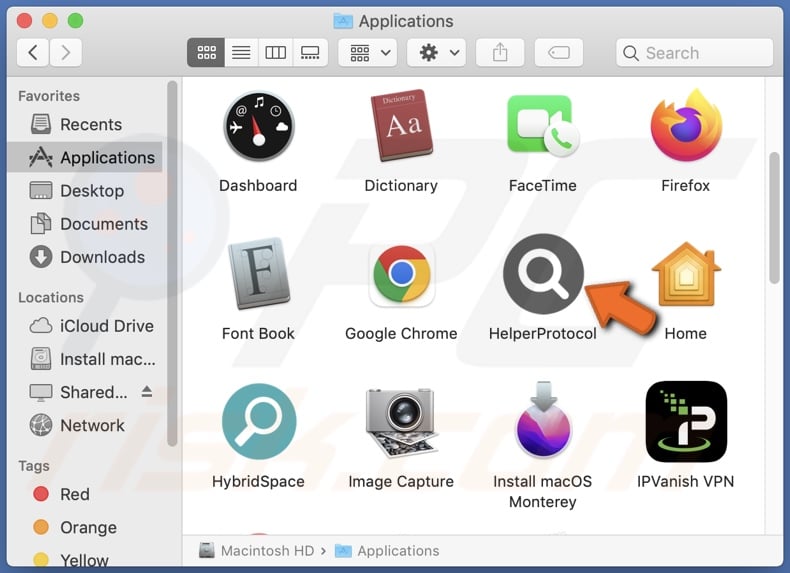Open Network in the sidebar
This screenshot has width=790, height=573.
pyautogui.click(x=84, y=426)
